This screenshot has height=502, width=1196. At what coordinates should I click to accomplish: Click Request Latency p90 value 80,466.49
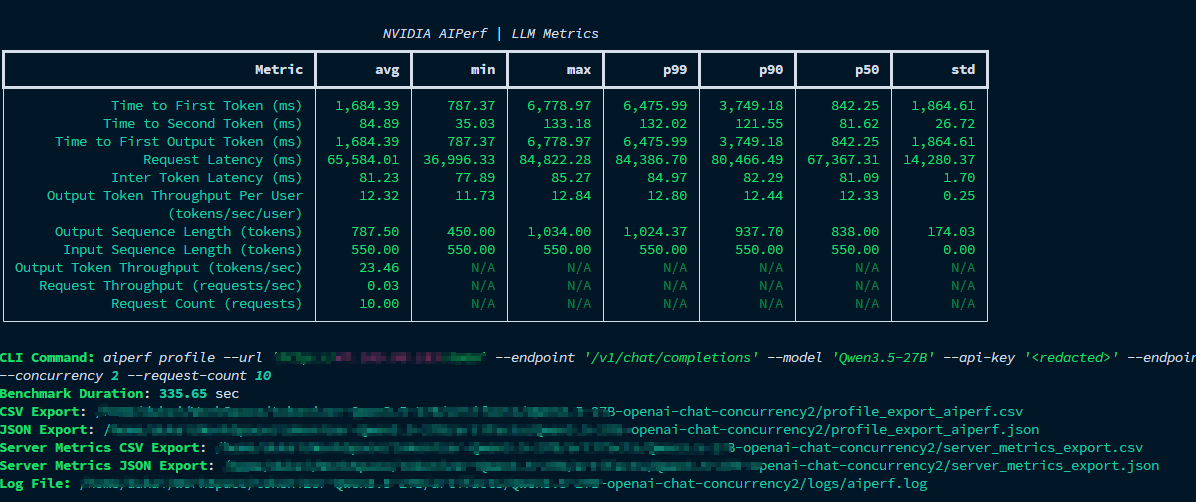point(748,159)
